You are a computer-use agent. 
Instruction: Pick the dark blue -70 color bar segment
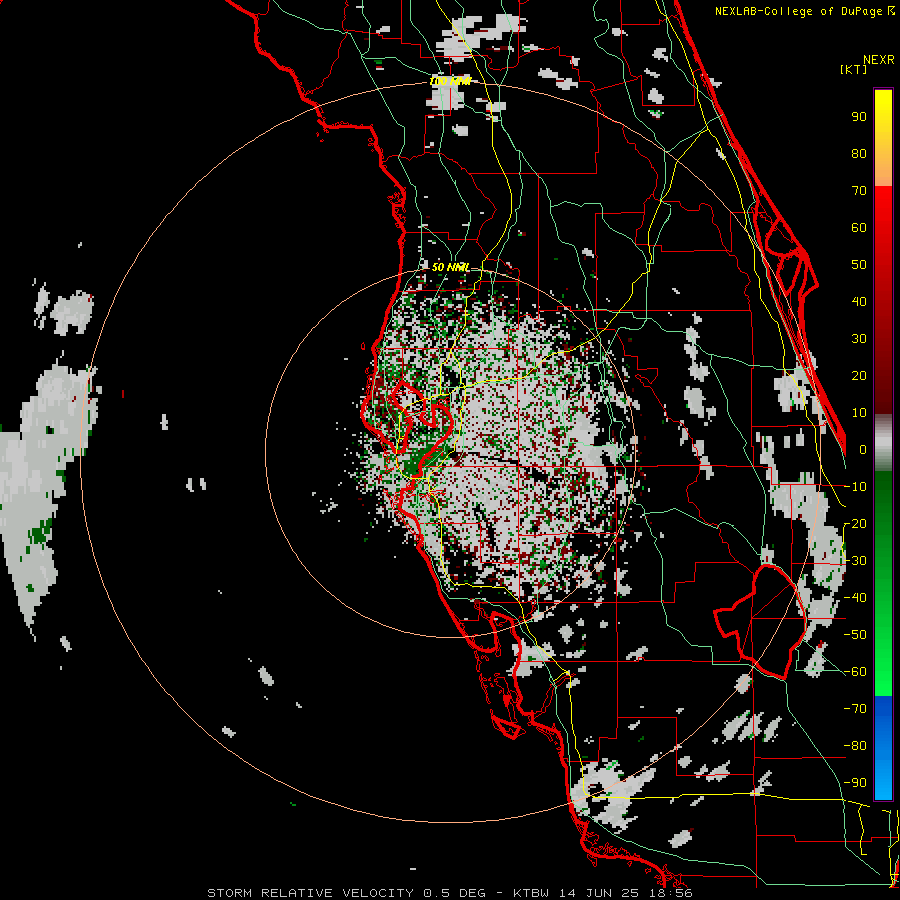click(883, 708)
